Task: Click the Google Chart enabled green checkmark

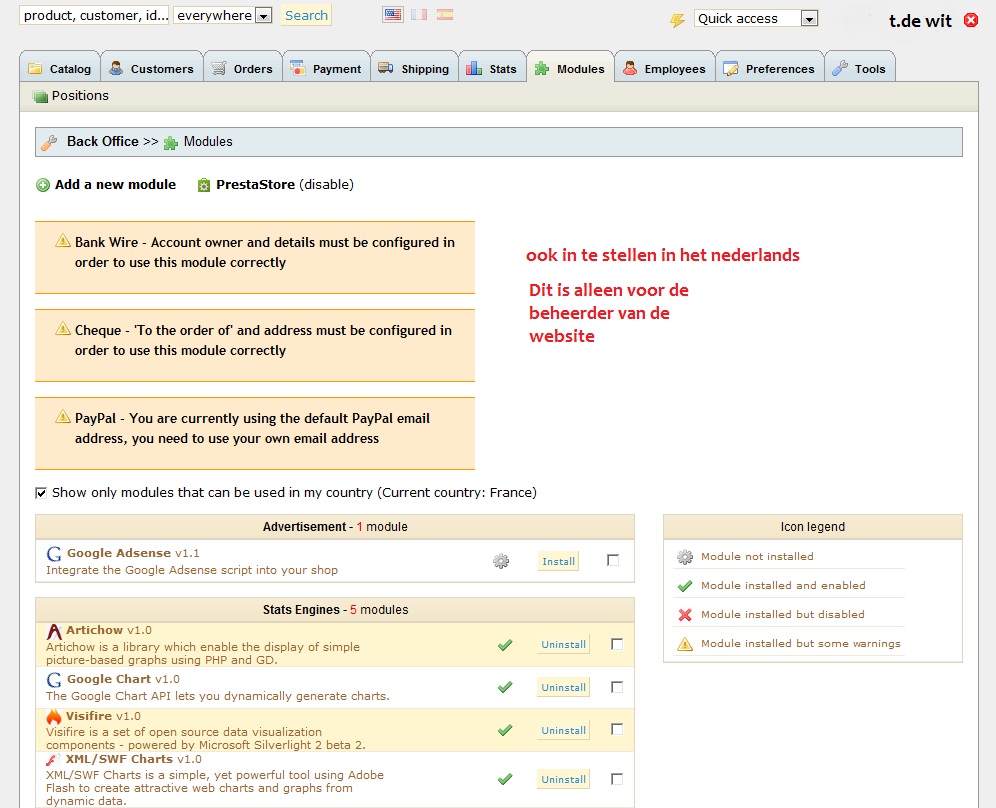Action: [505, 687]
